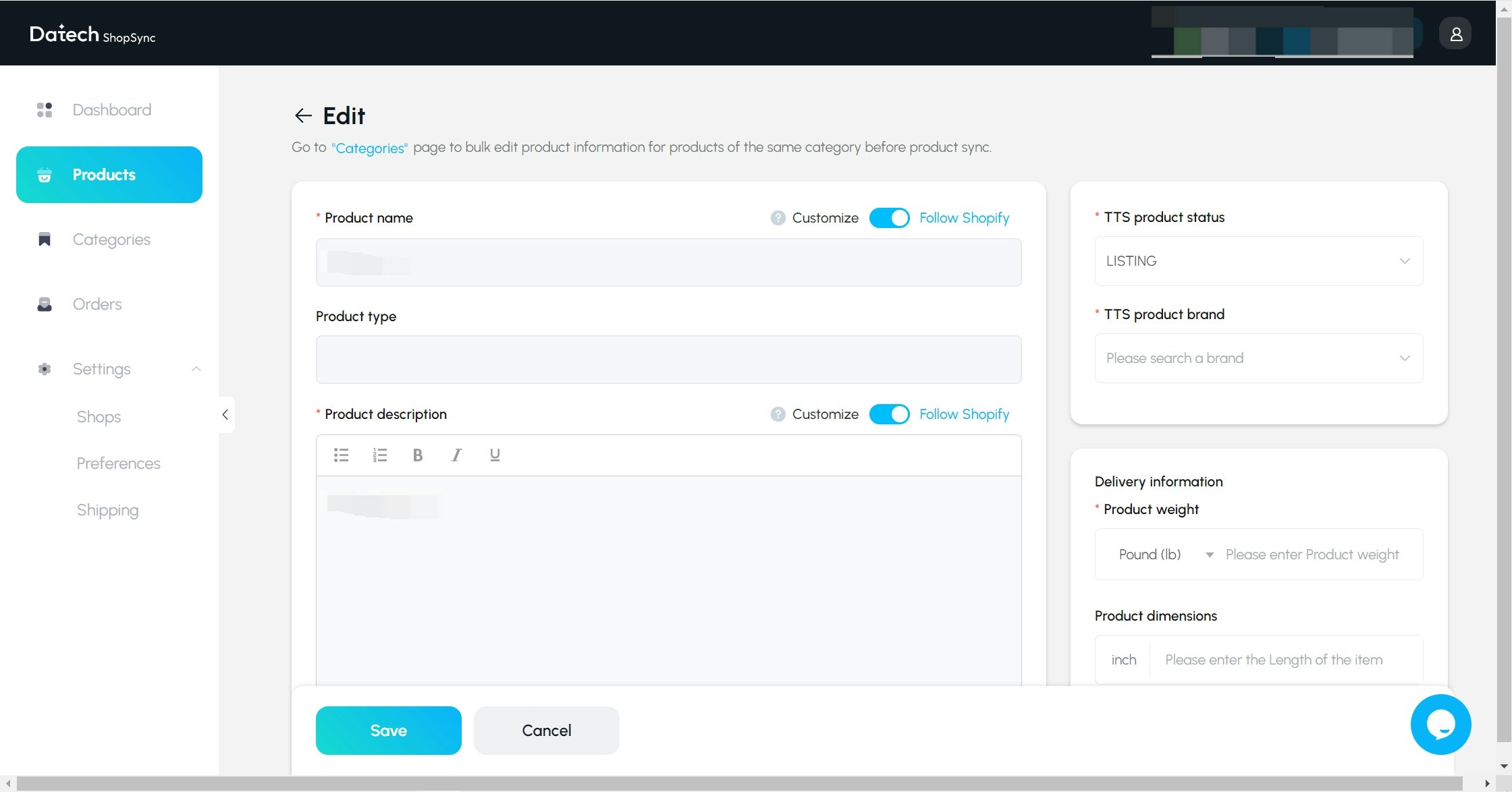
Task: Collapse the Settings menu section
Action: click(x=196, y=369)
